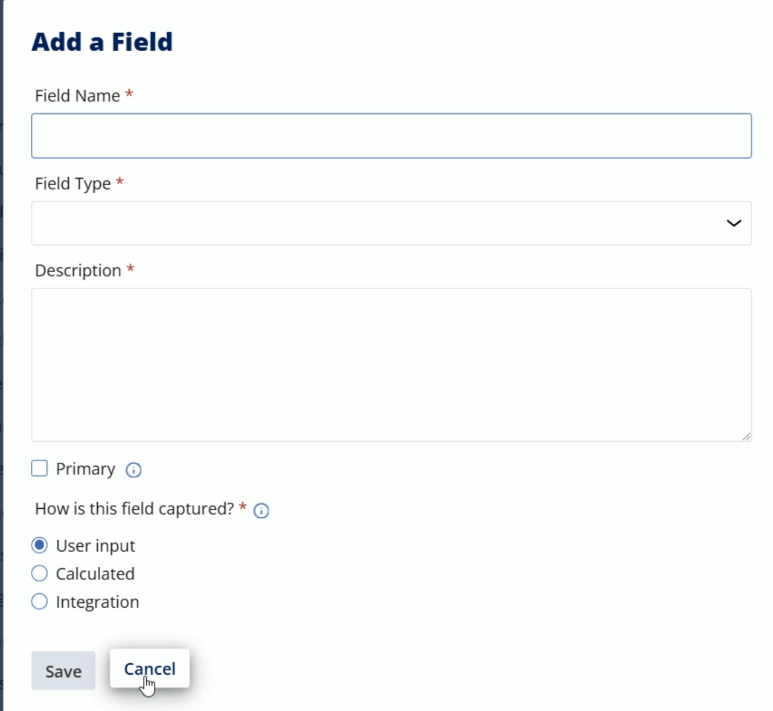
Task: Click the 'How is this field captured?' label
Action: click(x=134, y=509)
